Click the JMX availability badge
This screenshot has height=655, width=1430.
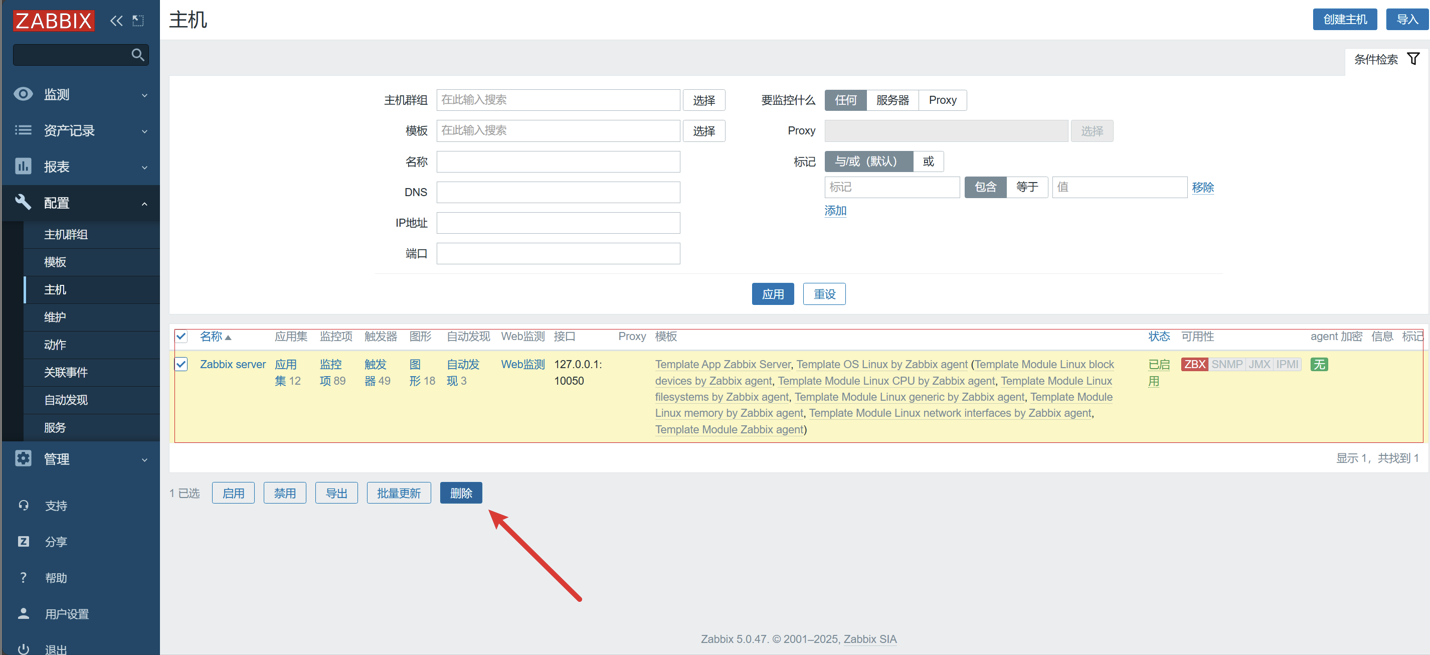1259,364
